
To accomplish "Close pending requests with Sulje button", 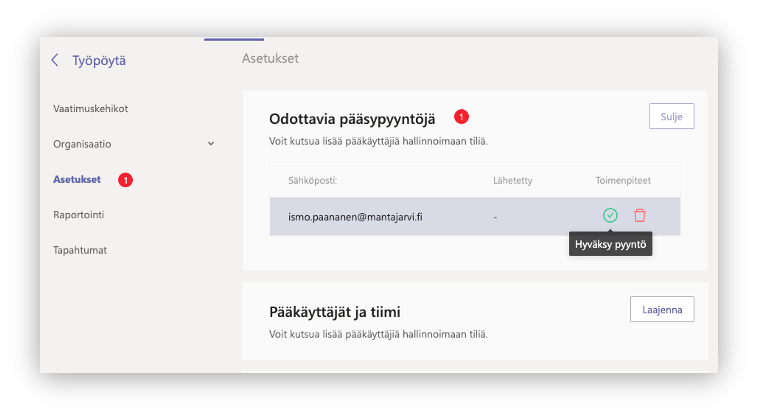I will 671,116.
